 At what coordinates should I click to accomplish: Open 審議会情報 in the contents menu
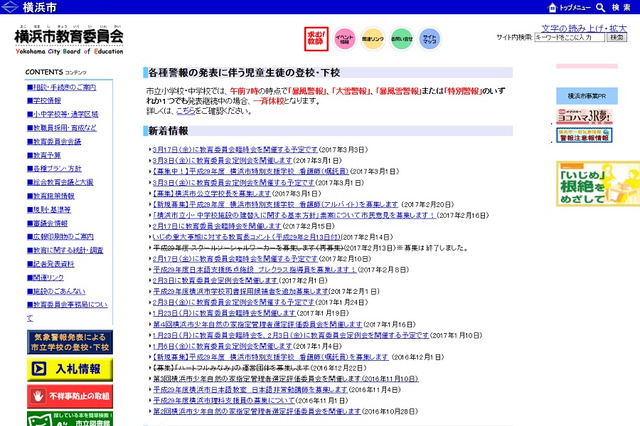click(47, 223)
